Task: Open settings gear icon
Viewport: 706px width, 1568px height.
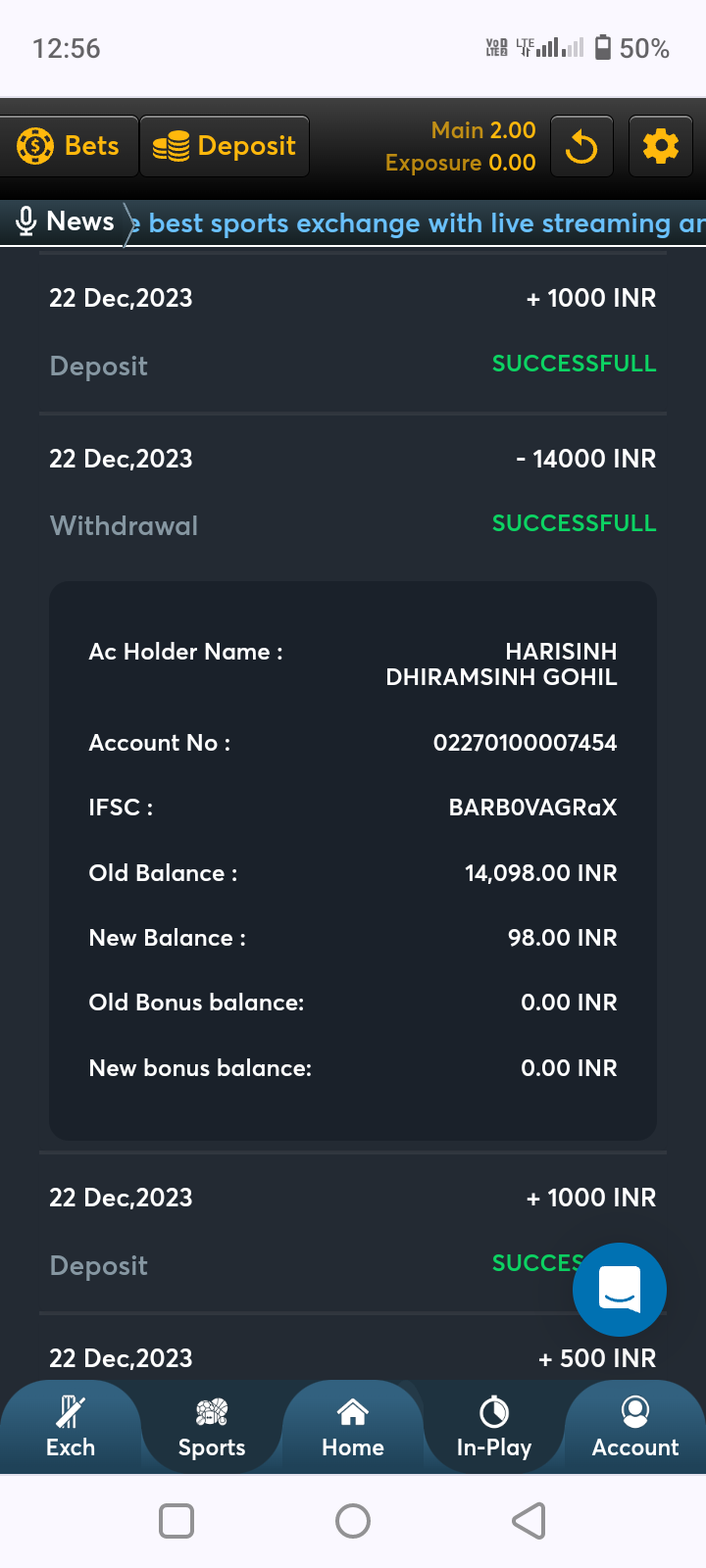Action: [660, 147]
